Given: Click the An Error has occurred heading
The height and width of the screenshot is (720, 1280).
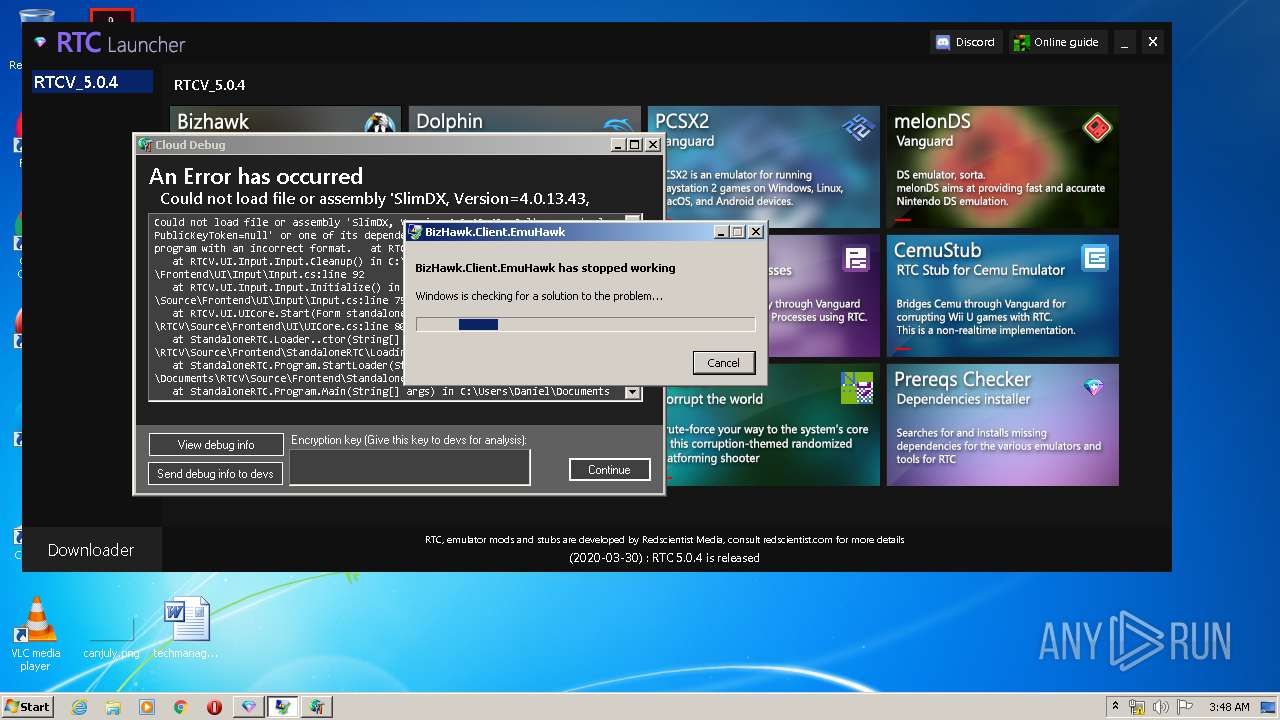Looking at the screenshot, I should coord(256,177).
